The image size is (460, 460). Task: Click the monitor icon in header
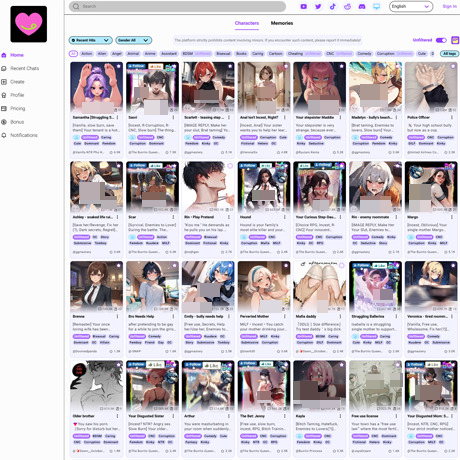pos(376,6)
